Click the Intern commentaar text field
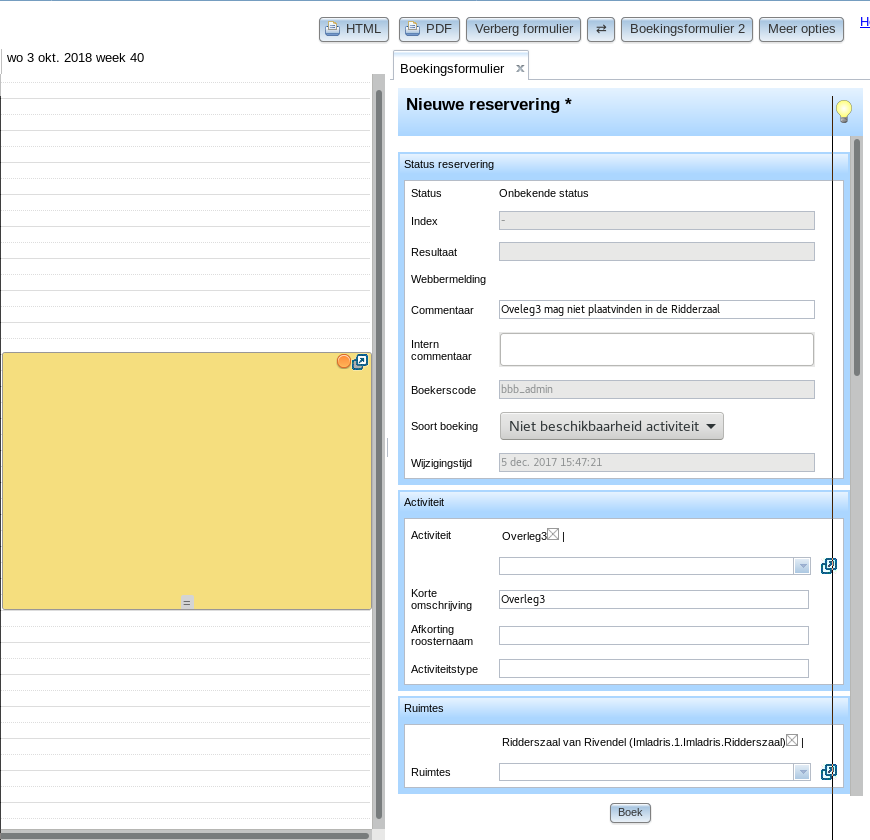Screen dimensions: 870x840 pyautogui.click(x=656, y=350)
